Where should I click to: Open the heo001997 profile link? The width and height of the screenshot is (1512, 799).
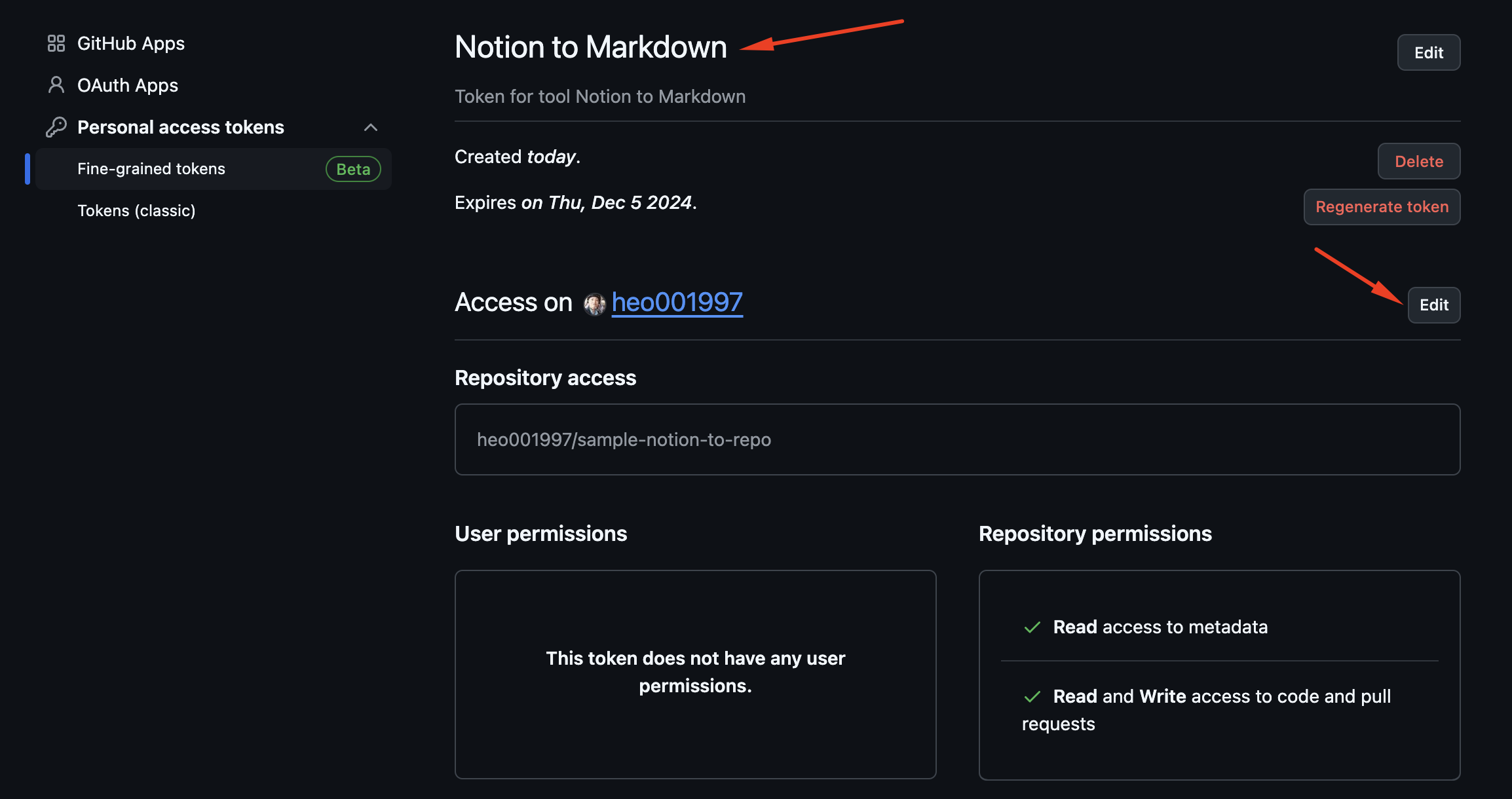[677, 303]
